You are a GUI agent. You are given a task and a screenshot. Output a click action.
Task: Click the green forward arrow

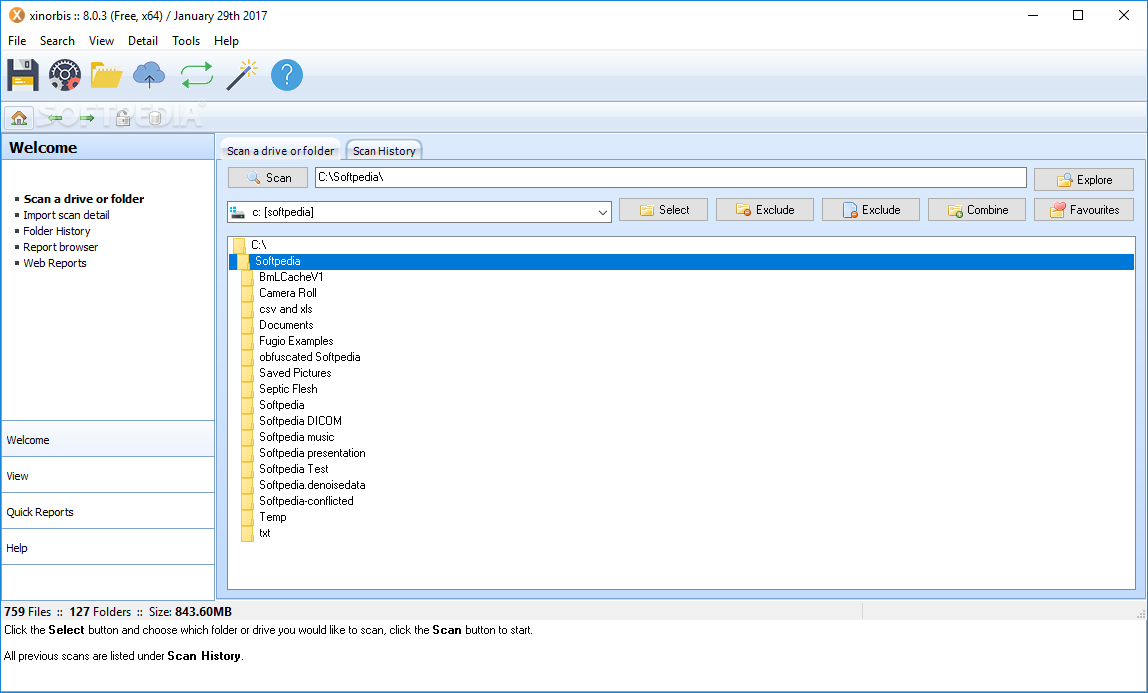point(87,118)
